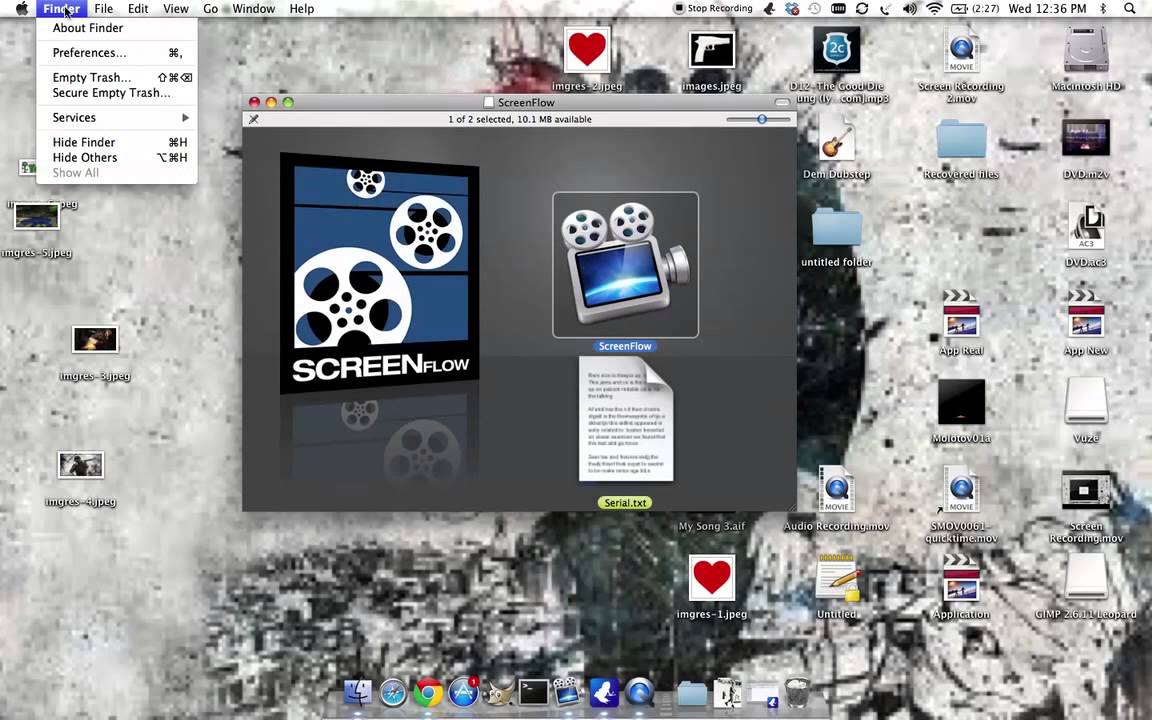Viewport: 1152px width, 720px height.
Task: Launch Safari from the Dock
Action: (393, 692)
